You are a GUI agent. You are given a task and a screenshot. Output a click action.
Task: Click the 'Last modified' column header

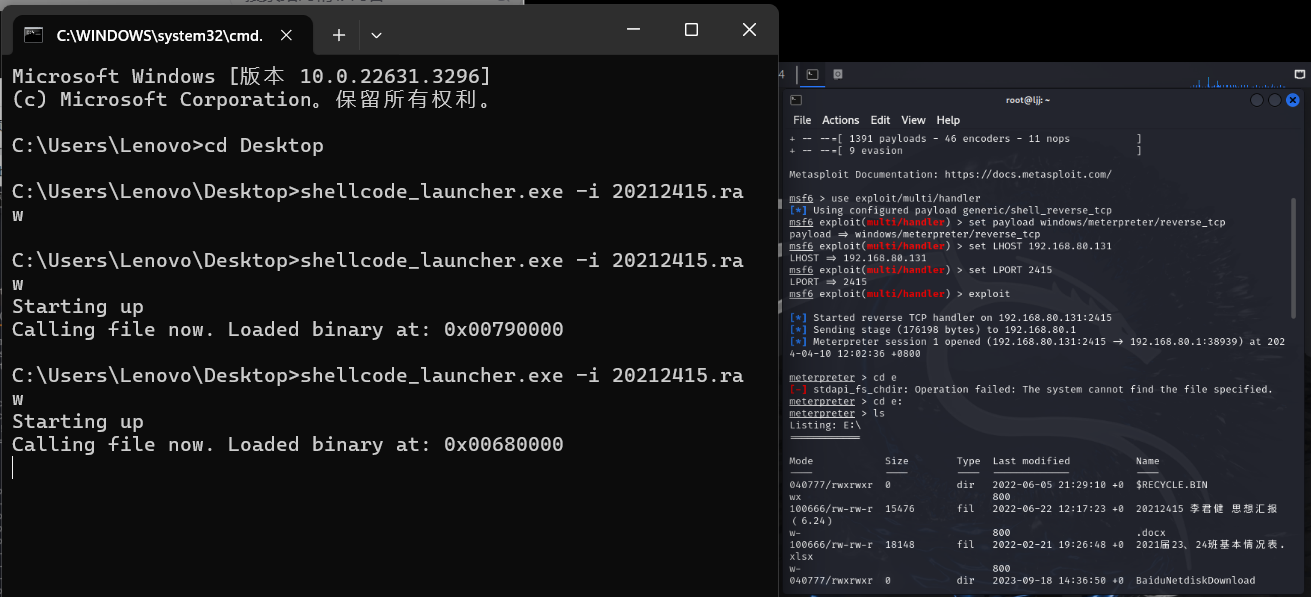tap(1031, 461)
